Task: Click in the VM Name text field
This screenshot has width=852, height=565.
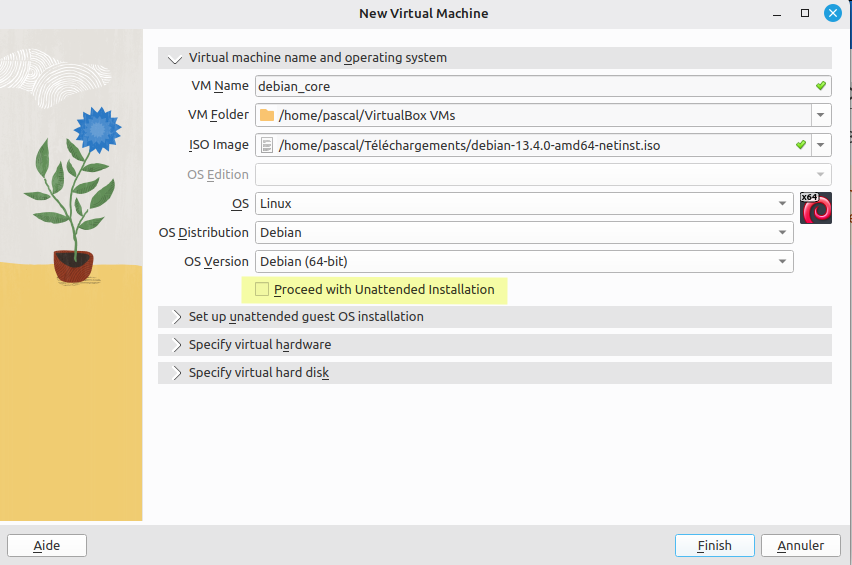Action: (x=530, y=87)
